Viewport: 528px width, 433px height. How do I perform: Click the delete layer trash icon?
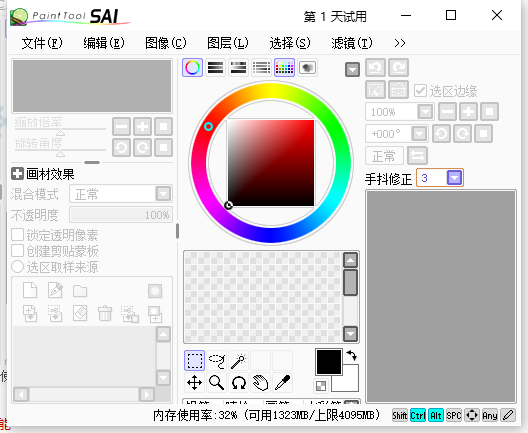105,313
